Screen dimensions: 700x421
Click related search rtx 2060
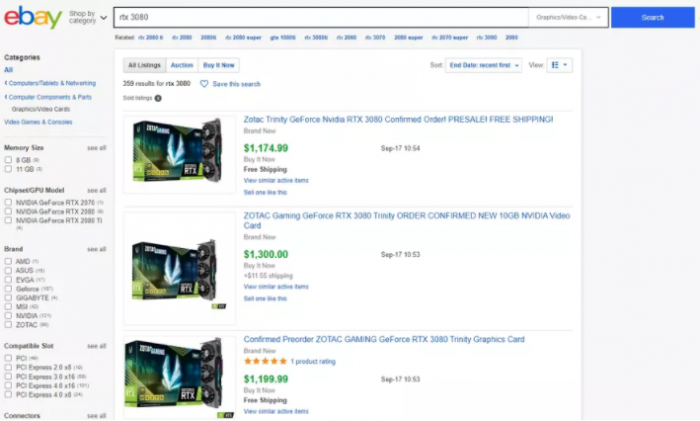(346, 38)
